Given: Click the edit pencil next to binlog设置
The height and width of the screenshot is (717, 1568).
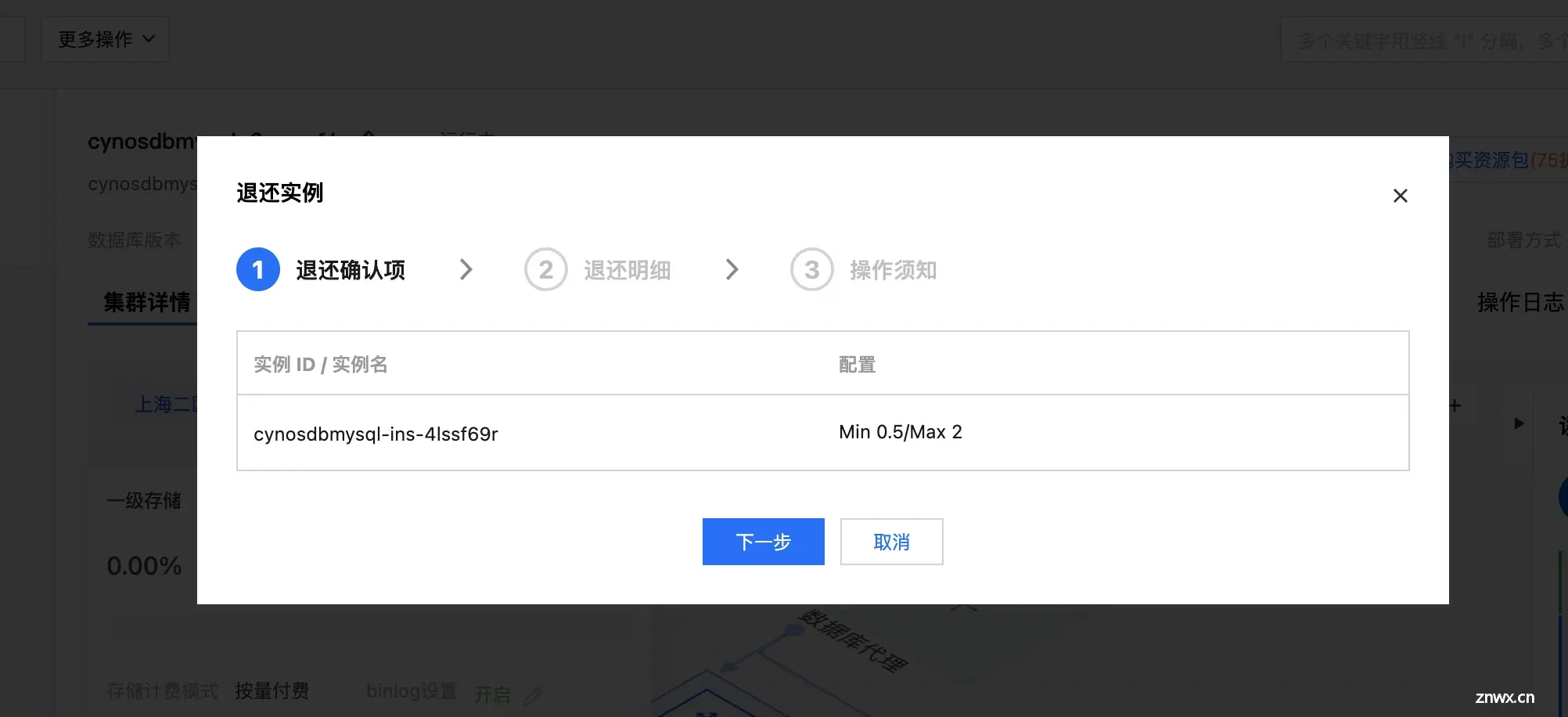Looking at the screenshot, I should click(533, 695).
